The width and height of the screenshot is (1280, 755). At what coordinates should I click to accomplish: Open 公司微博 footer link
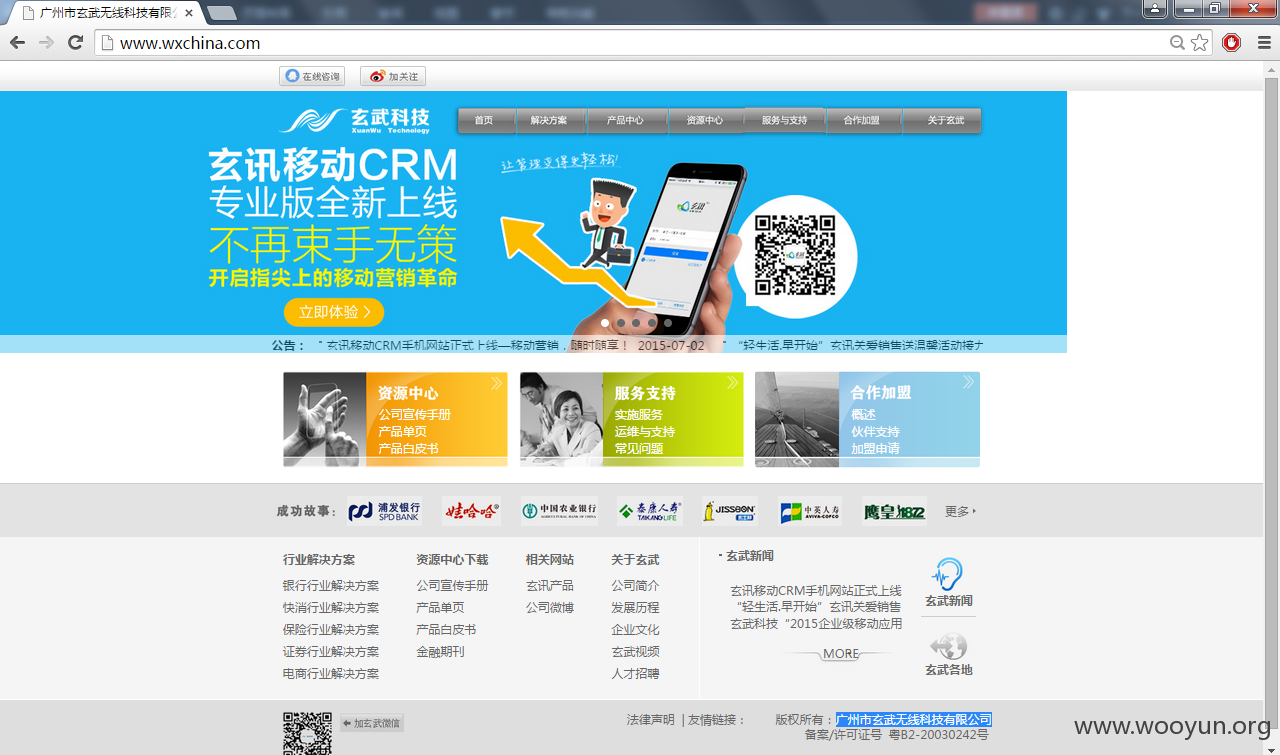click(550, 608)
